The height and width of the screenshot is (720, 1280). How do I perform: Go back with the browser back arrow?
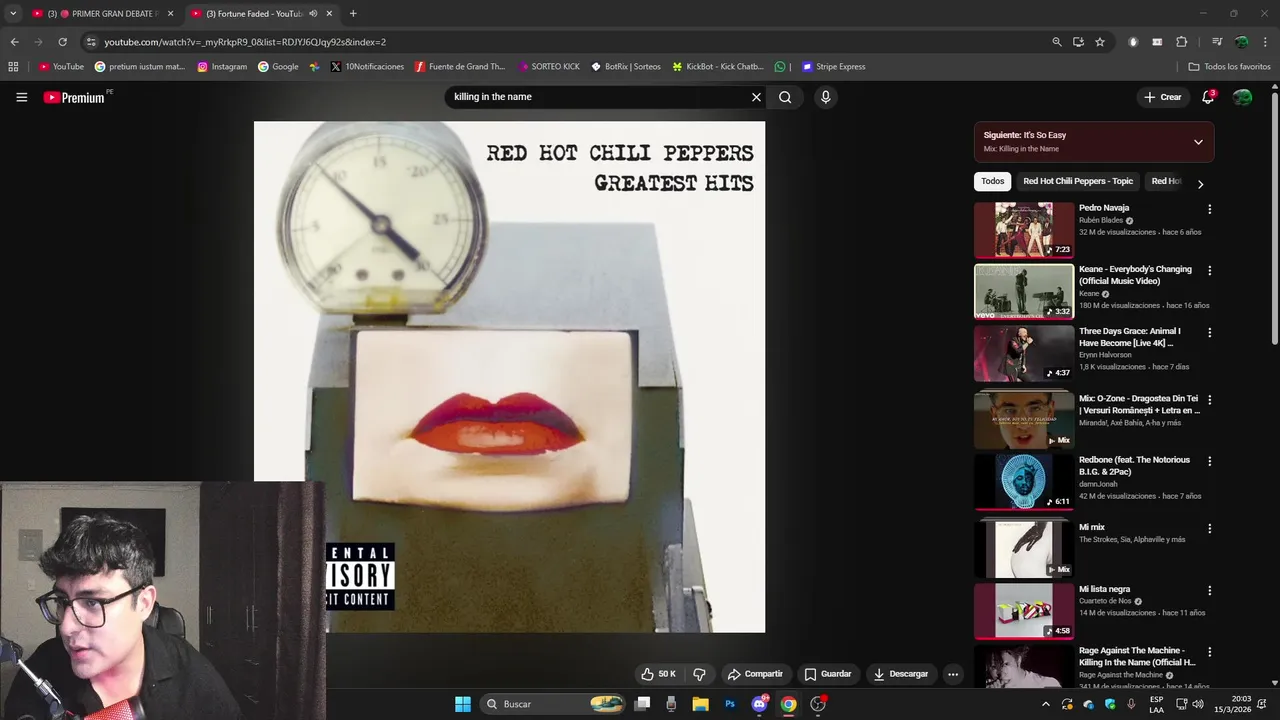14,42
